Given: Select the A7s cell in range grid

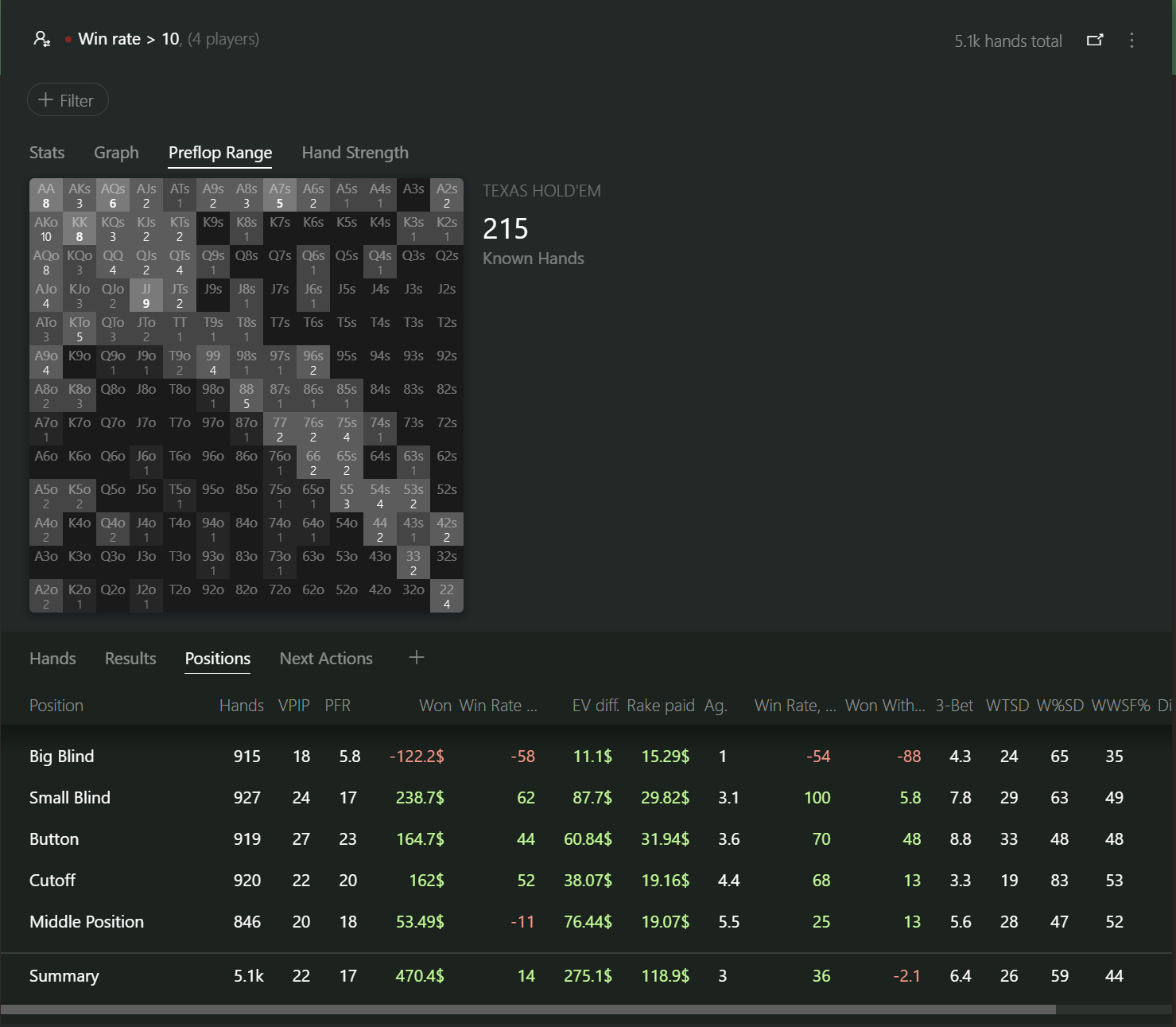Looking at the screenshot, I should coord(280,195).
